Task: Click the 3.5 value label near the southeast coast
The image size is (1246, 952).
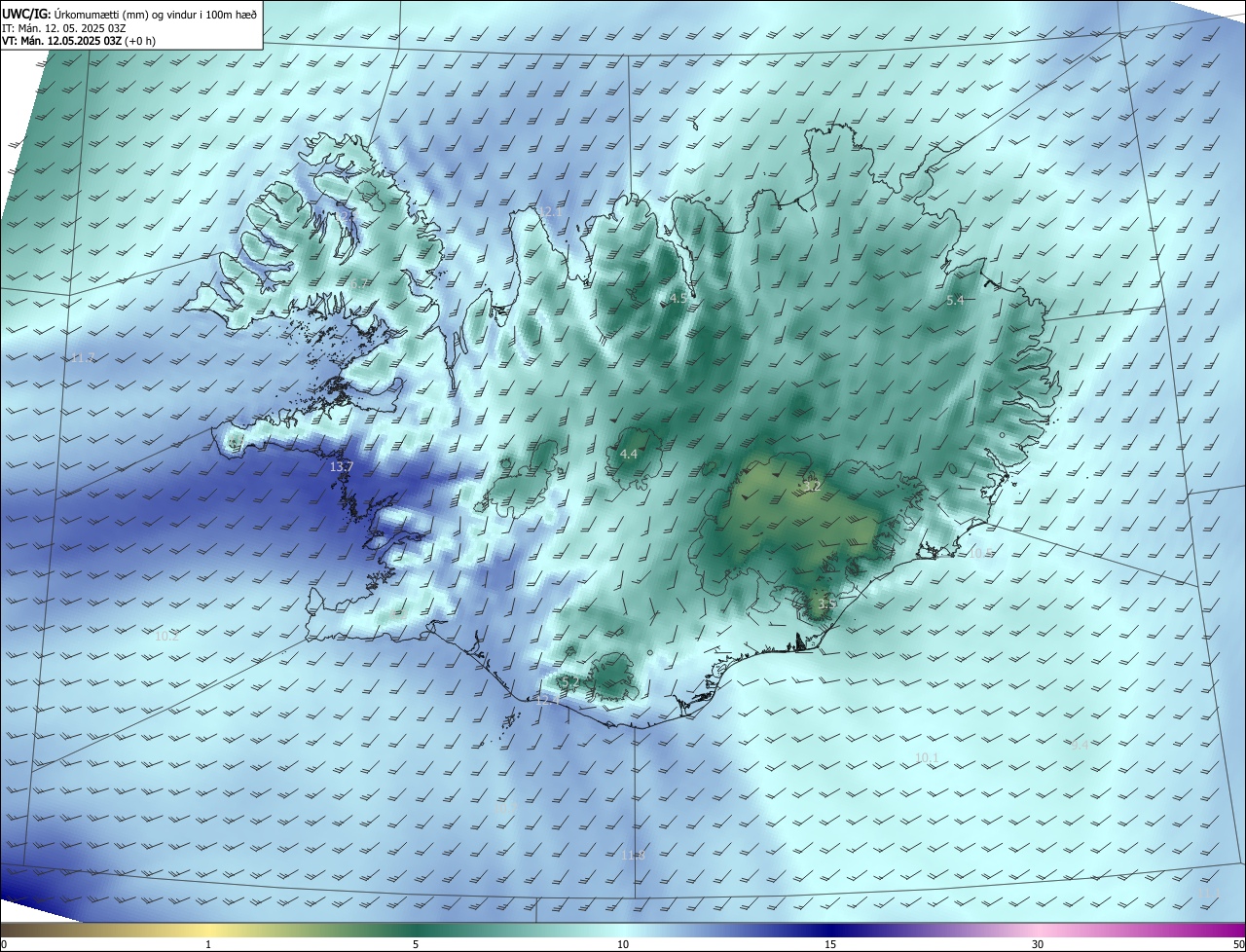Action: [x=826, y=604]
